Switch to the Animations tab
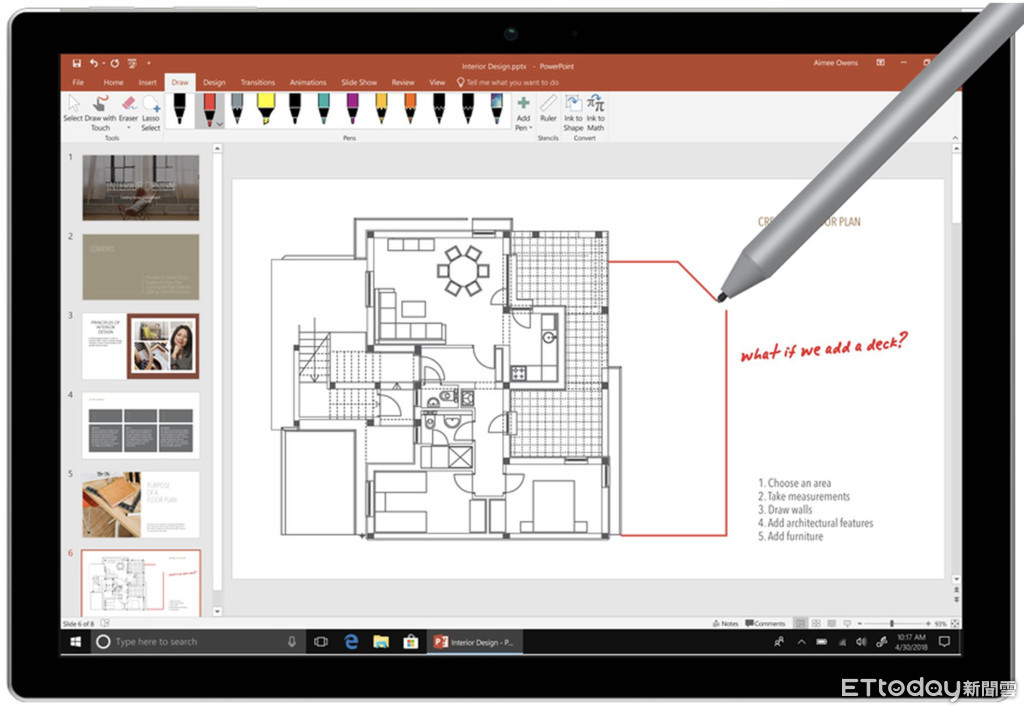Image resolution: width=1024 pixels, height=708 pixels. point(308,82)
